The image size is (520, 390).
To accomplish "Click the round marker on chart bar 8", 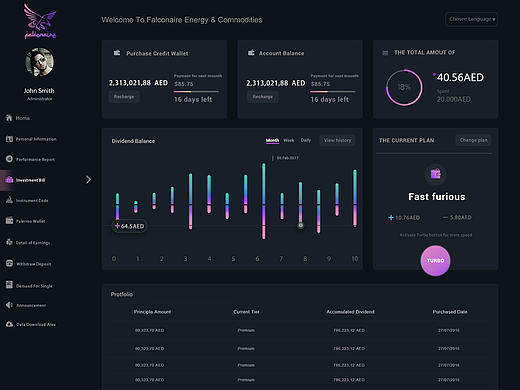I will click(300, 225).
